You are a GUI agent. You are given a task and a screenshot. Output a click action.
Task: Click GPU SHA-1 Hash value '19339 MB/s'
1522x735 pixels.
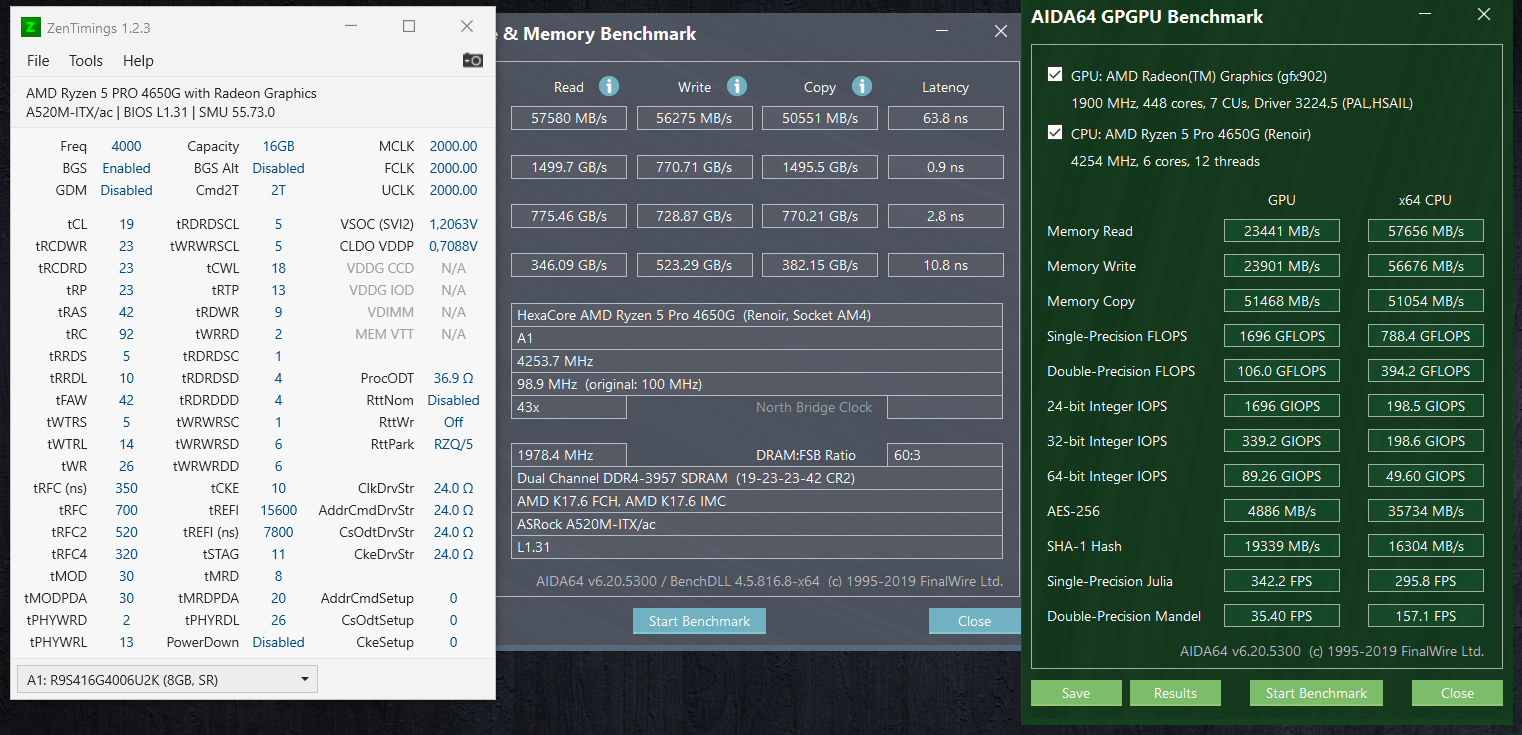coord(1282,546)
